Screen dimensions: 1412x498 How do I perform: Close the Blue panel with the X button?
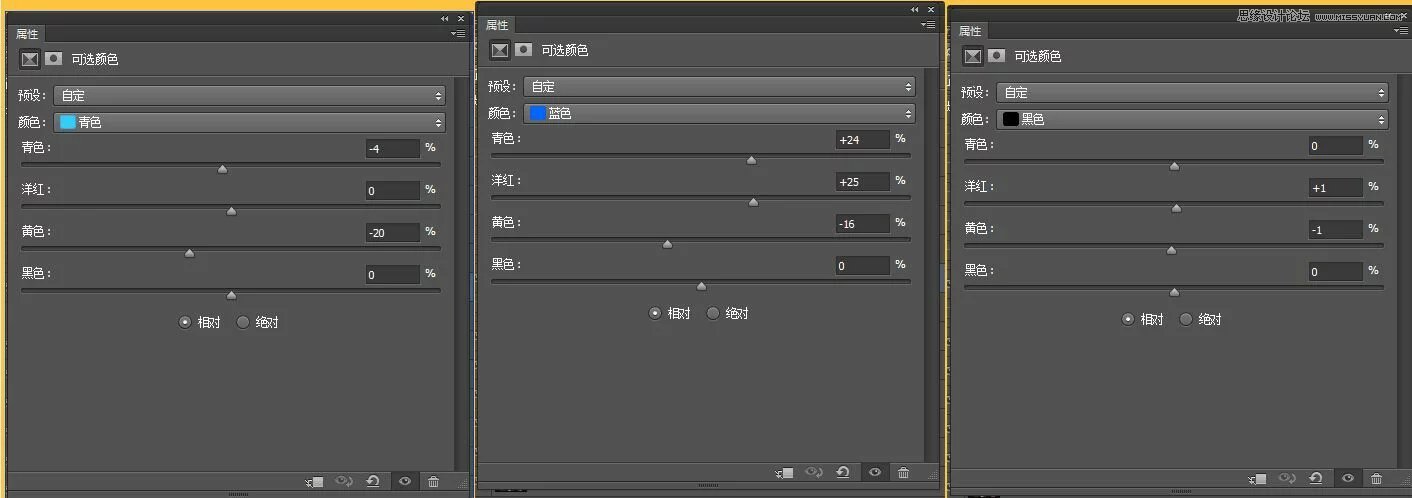coord(932,9)
